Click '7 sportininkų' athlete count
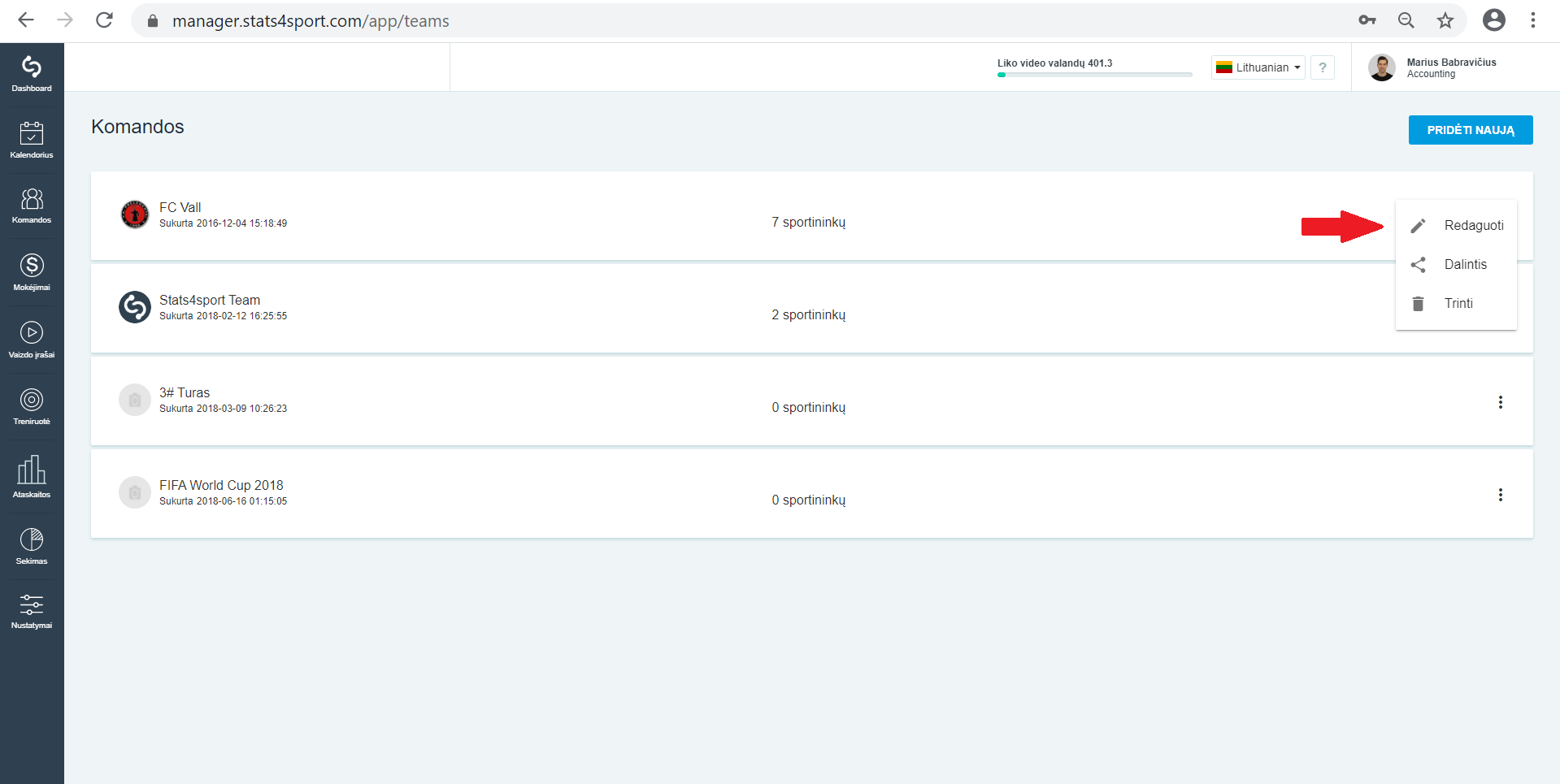This screenshot has height=784, width=1560. tap(808, 223)
